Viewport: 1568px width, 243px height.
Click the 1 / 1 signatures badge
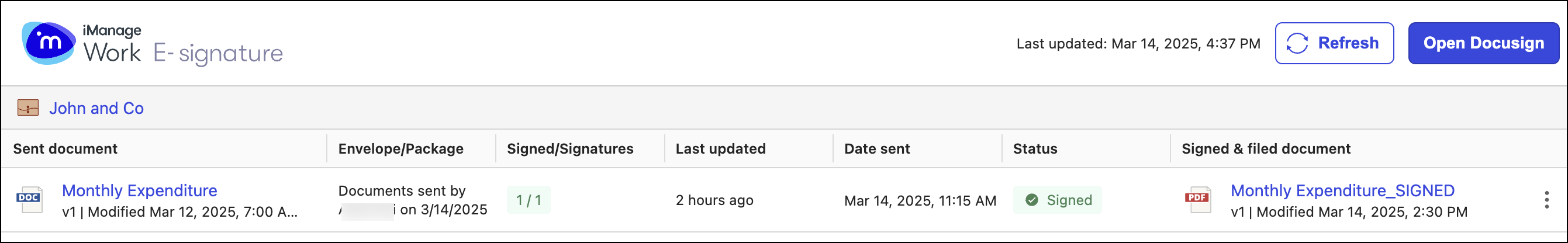click(529, 200)
